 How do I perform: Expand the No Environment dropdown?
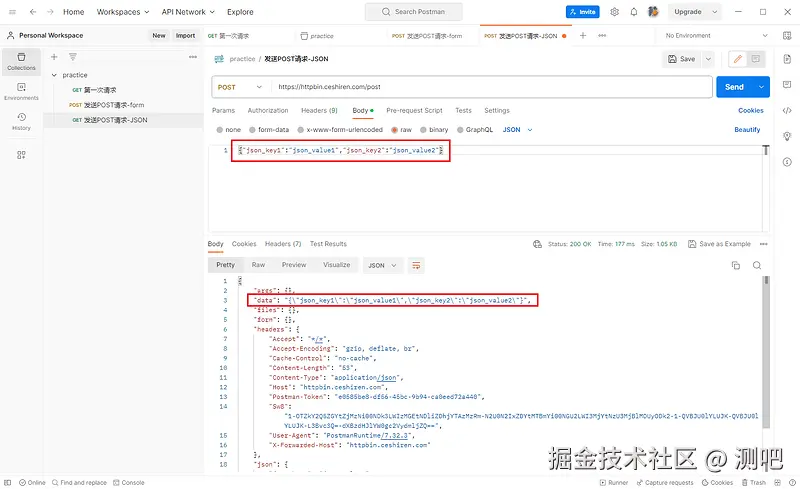click(x=716, y=36)
